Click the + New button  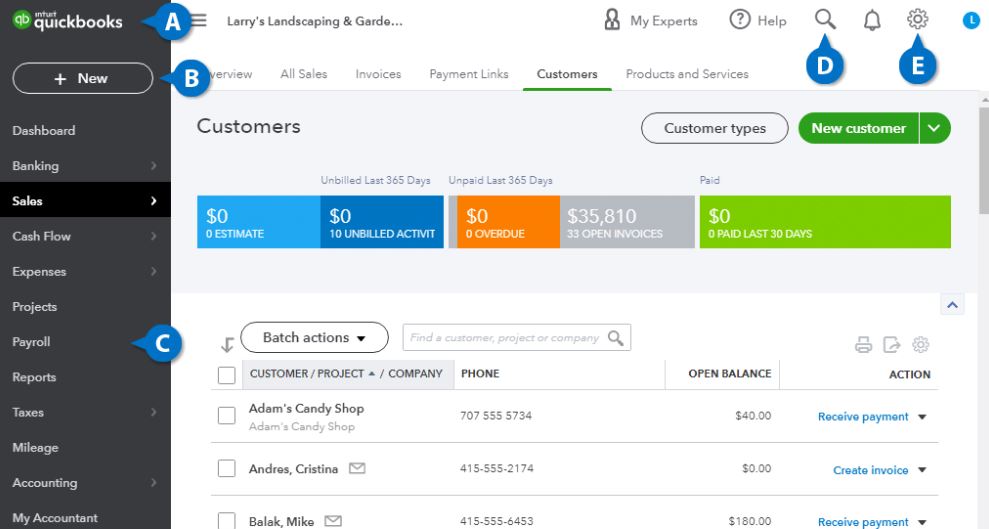tap(83, 78)
